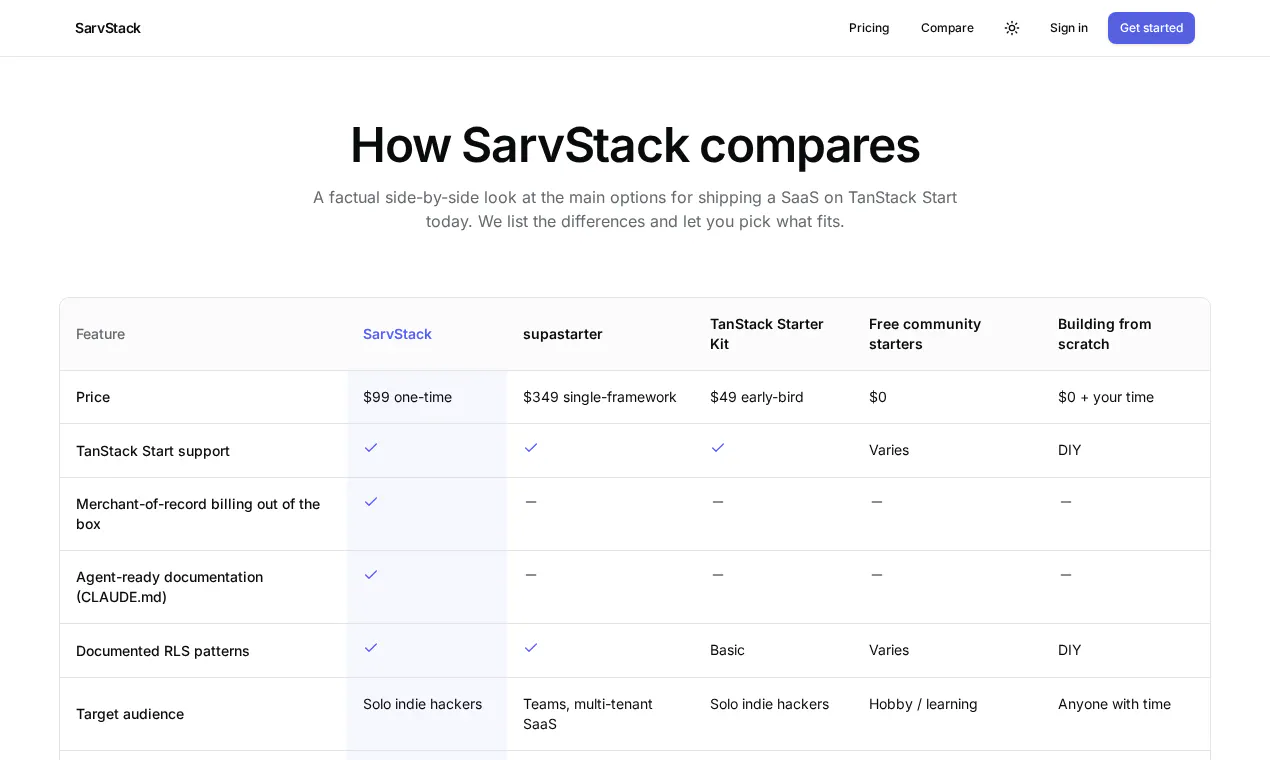Click the SarvStack checkmark in TanStack Start support row
The width and height of the screenshot is (1270, 760).
[371, 447]
